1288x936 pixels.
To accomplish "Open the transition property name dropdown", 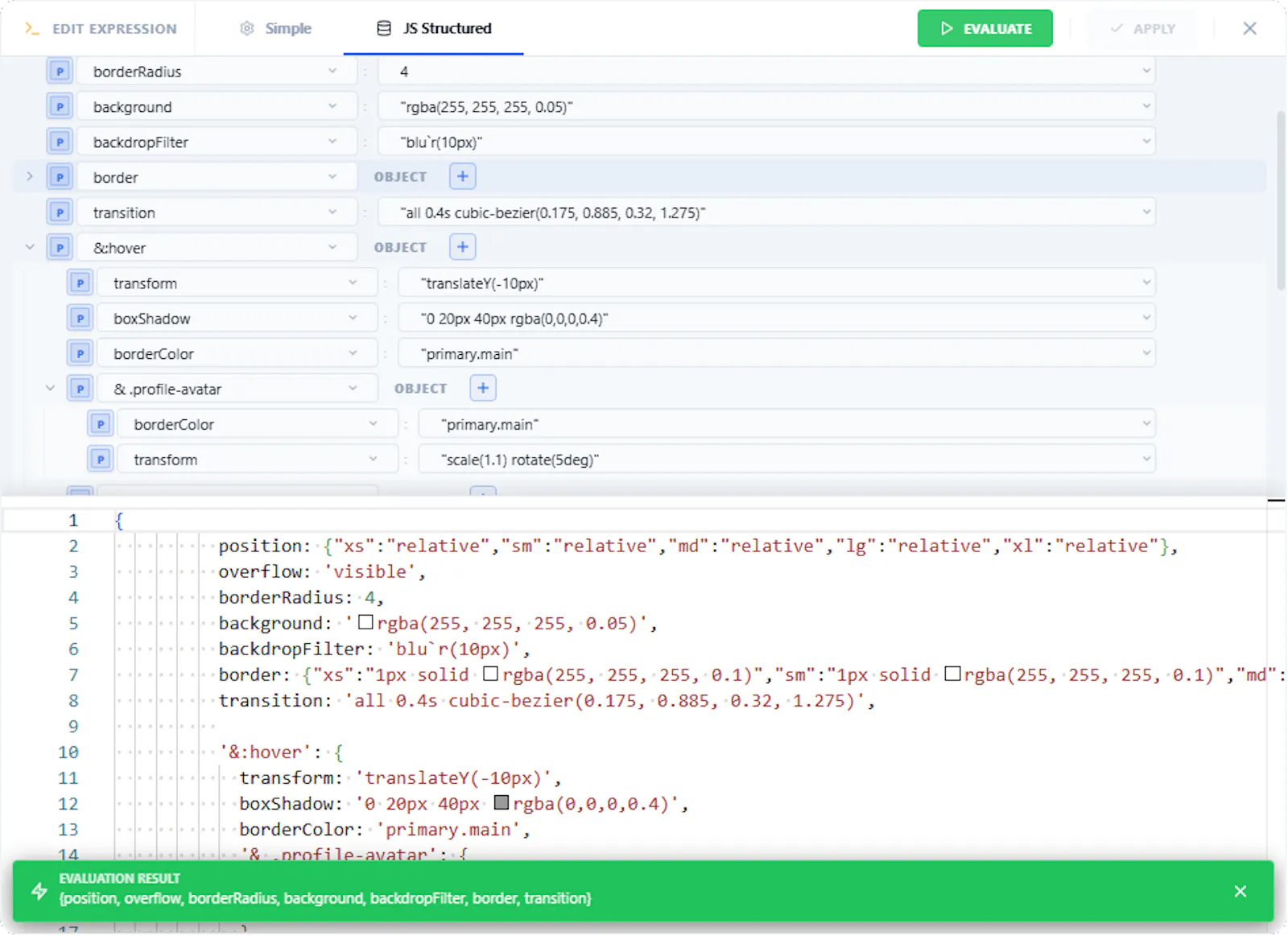I will (332, 212).
